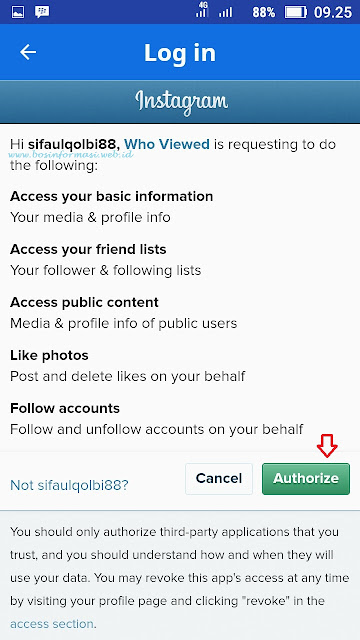This screenshot has width=360, height=640.
Task: Tap the gallery image notification icon
Action: point(16,11)
